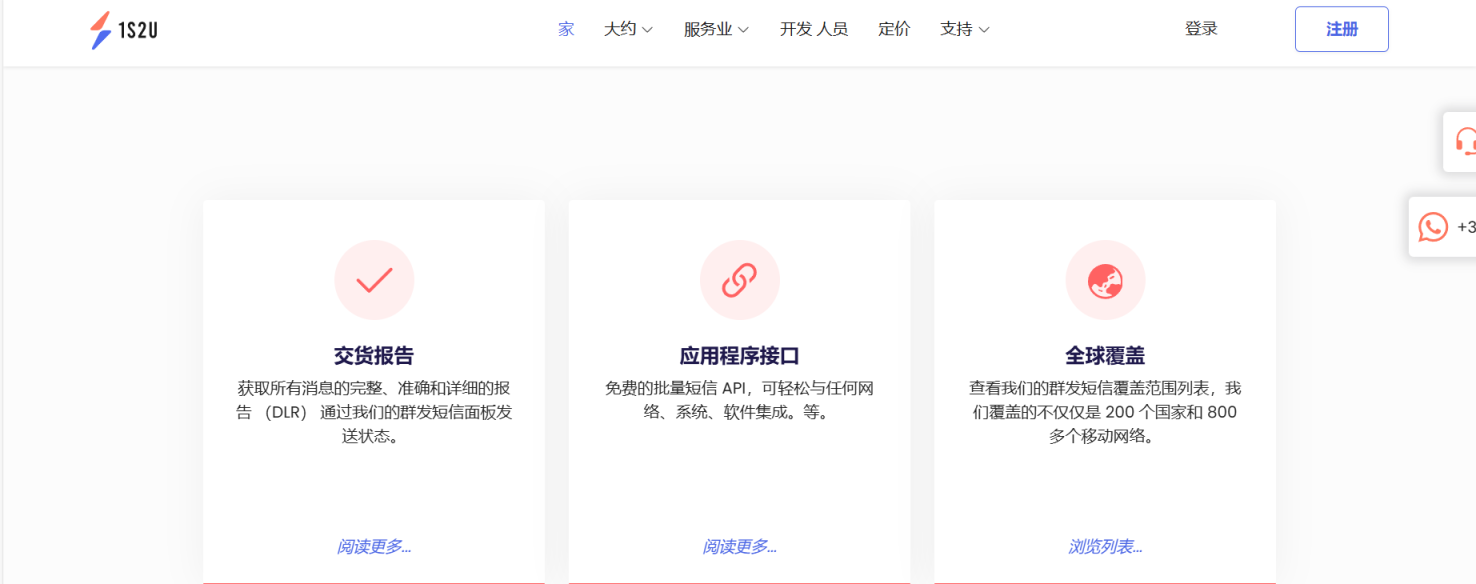This screenshot has height=584, width=1476.
Task: Expand the 大约 dropdown menu
Action: point(628,30)
